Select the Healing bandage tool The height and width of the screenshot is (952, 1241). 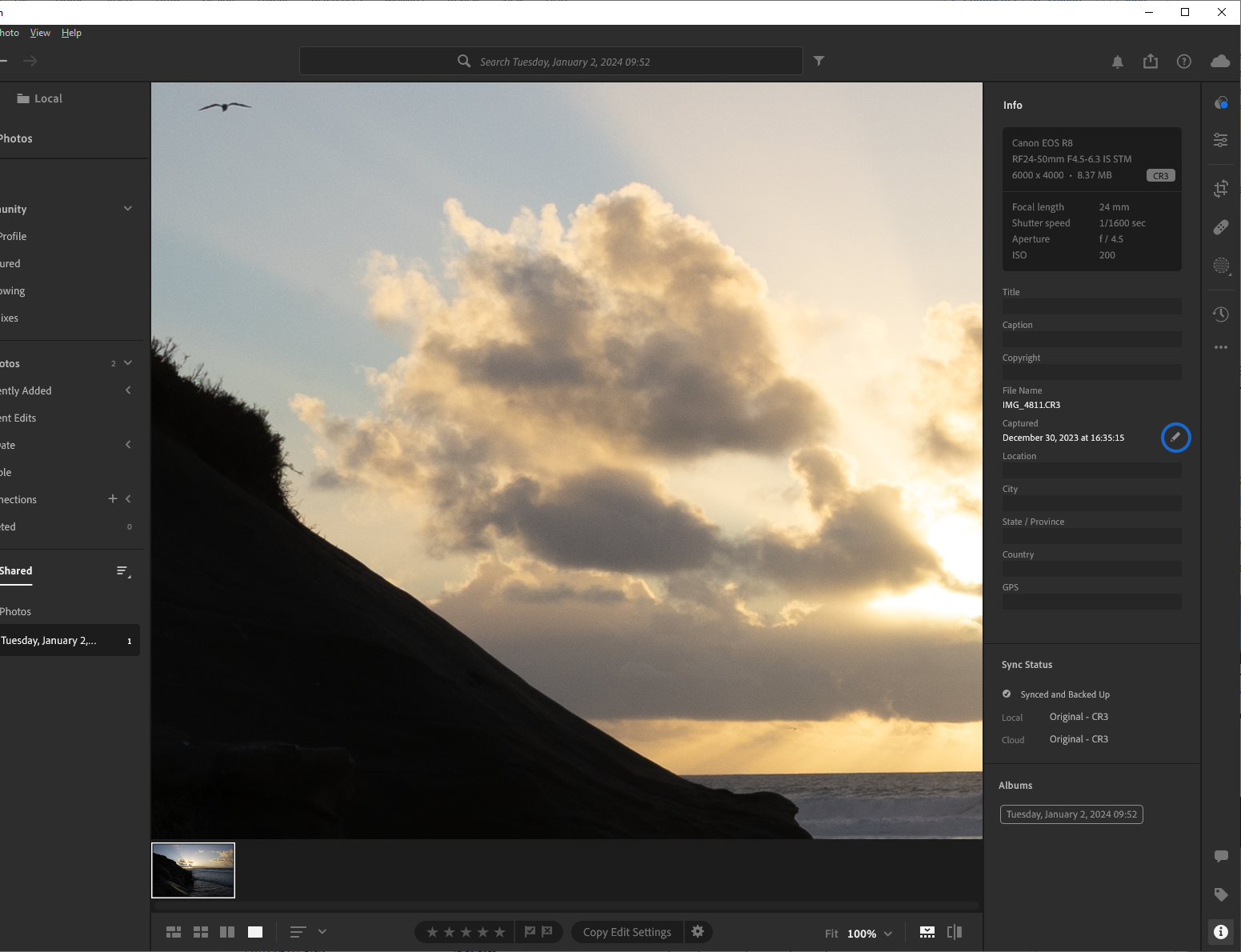coord(1221,227)
